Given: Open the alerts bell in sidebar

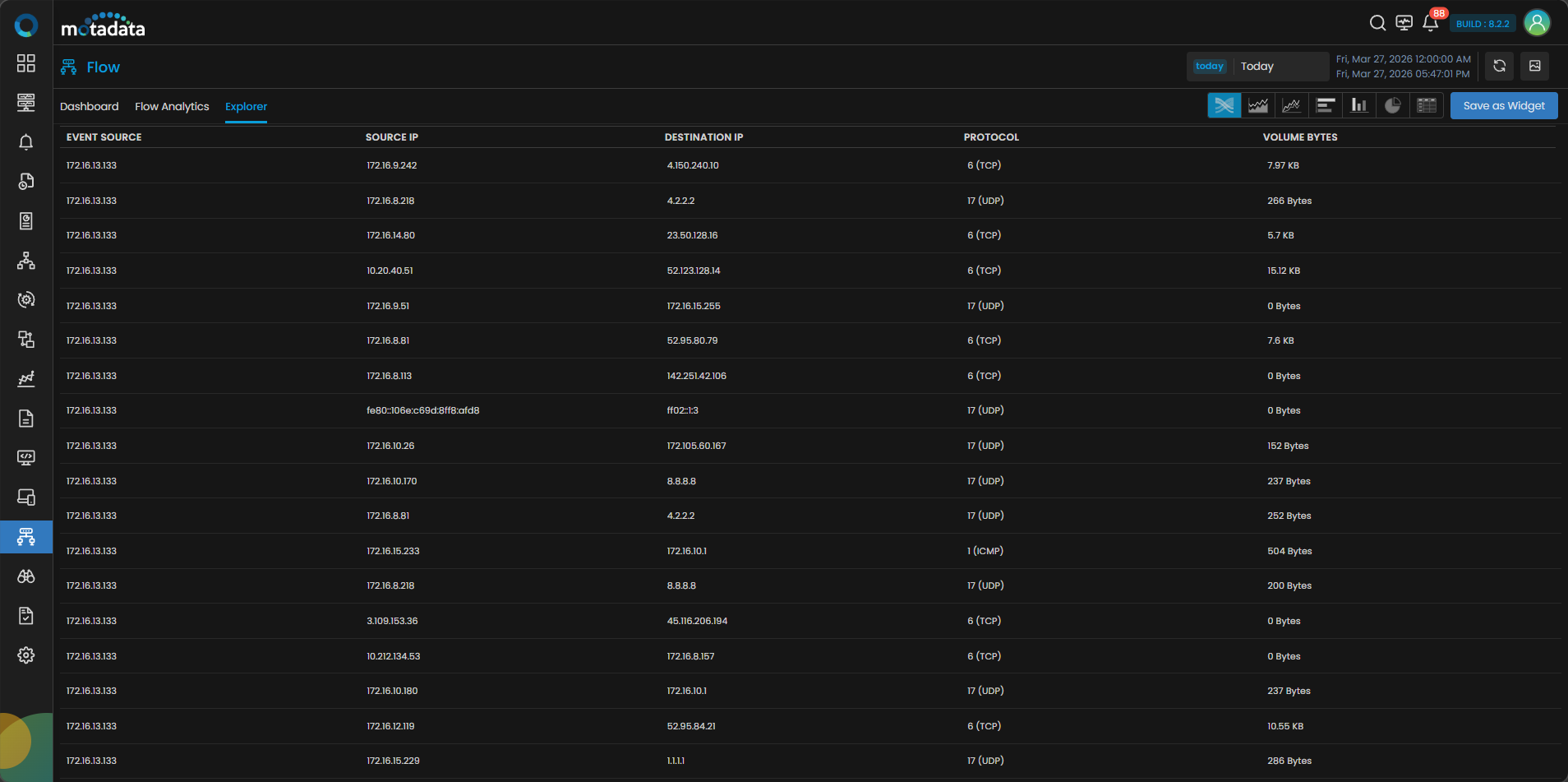Looking at the screenshot, I should click(26, 142).
